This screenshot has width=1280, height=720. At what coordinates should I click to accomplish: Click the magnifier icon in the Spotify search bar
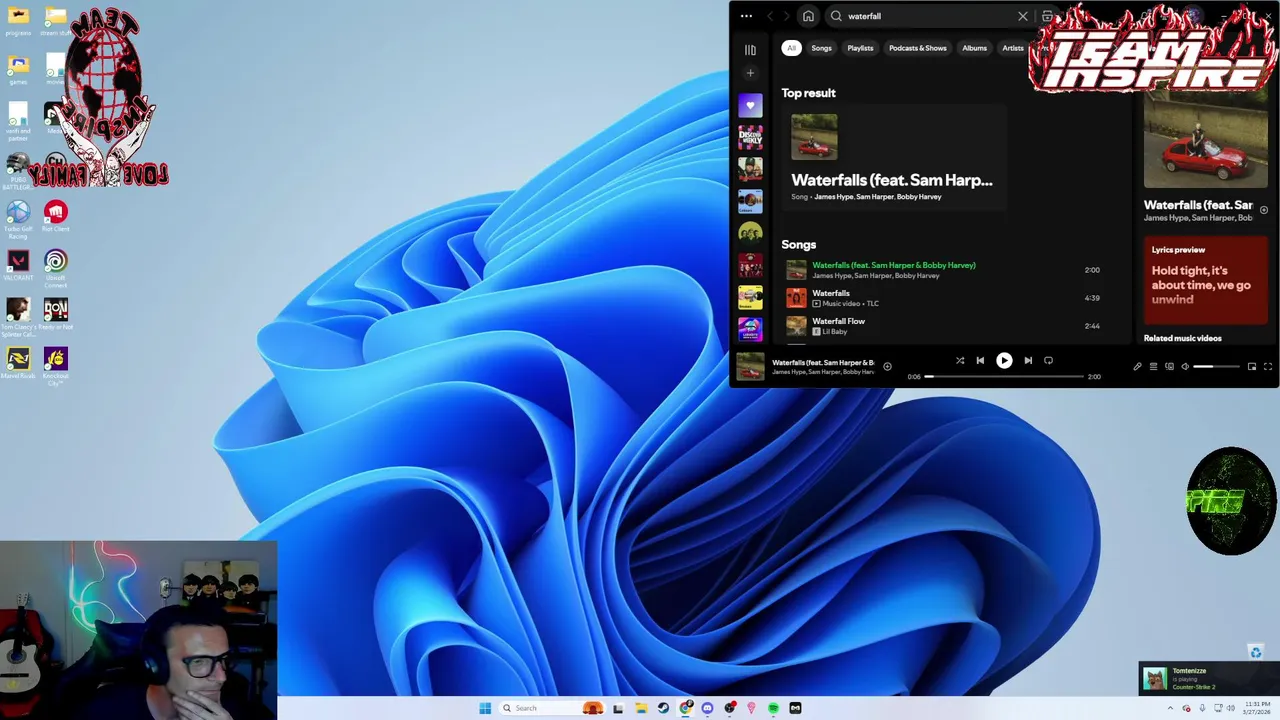(x=836, y=16)
